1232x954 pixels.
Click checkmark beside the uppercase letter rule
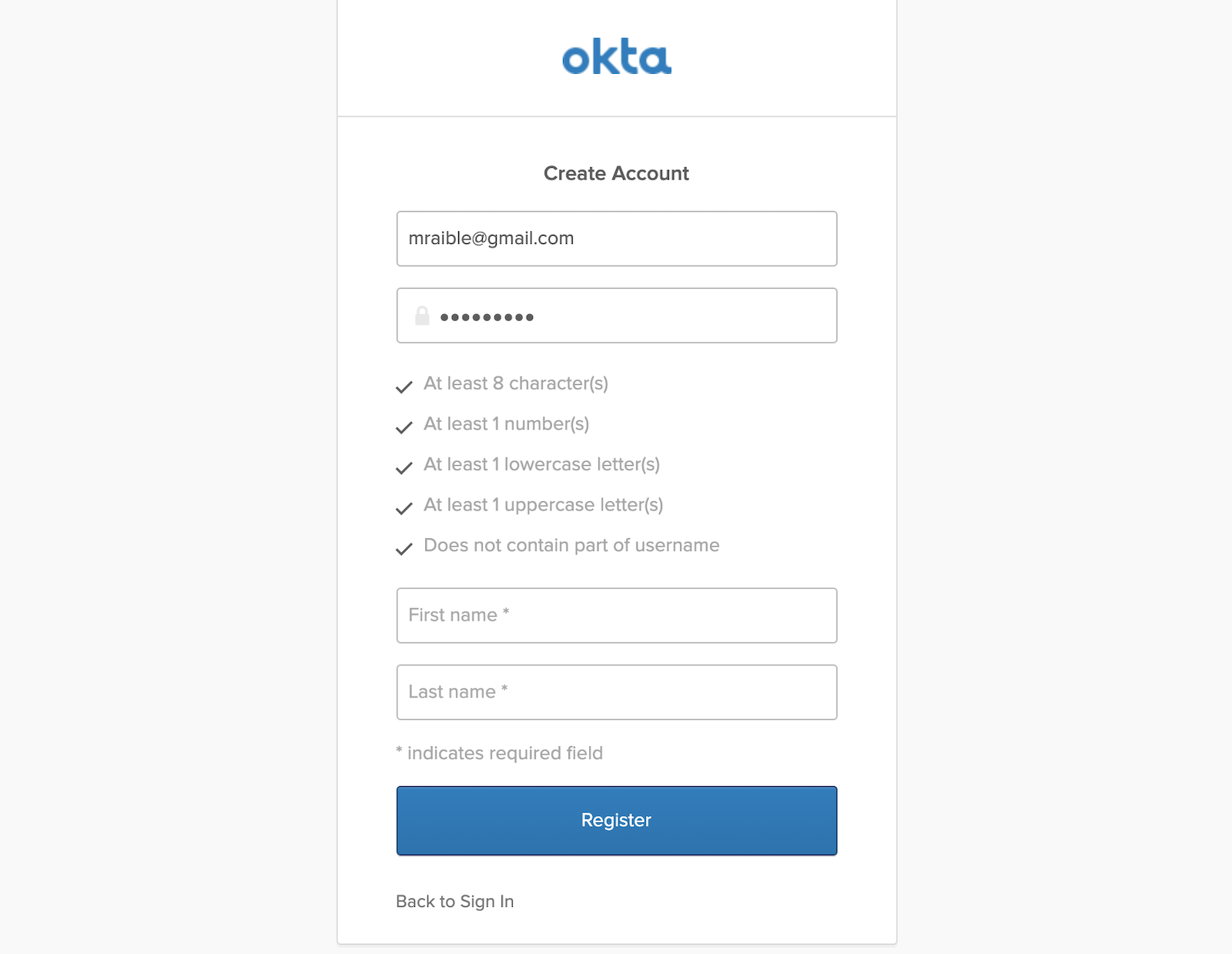point(404,508)
